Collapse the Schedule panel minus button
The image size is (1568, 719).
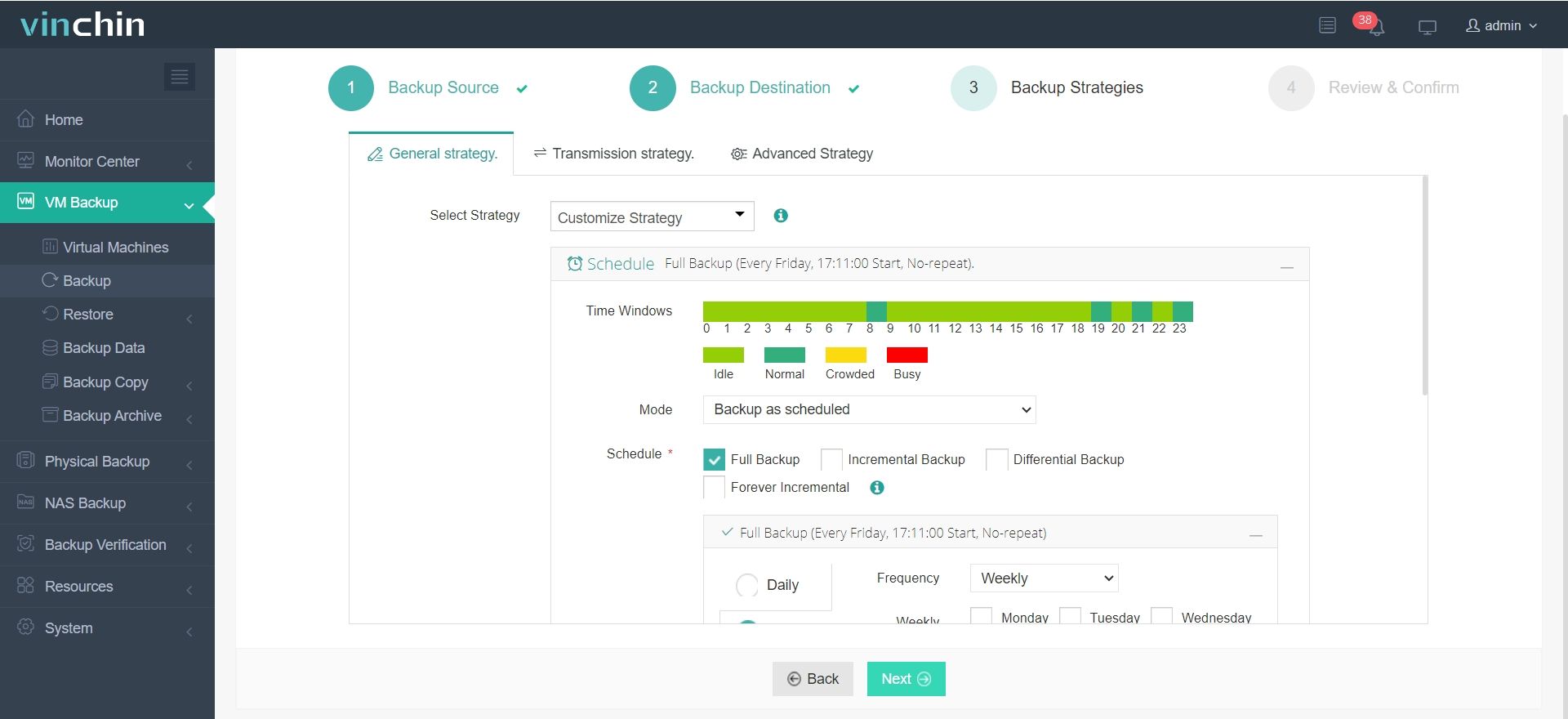tap(1287, 267)
